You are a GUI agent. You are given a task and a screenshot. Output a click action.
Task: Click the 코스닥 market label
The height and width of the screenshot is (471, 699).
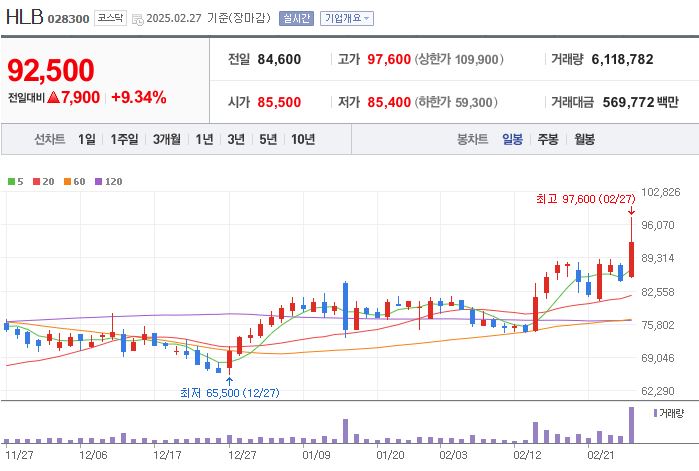click(110, 18)
